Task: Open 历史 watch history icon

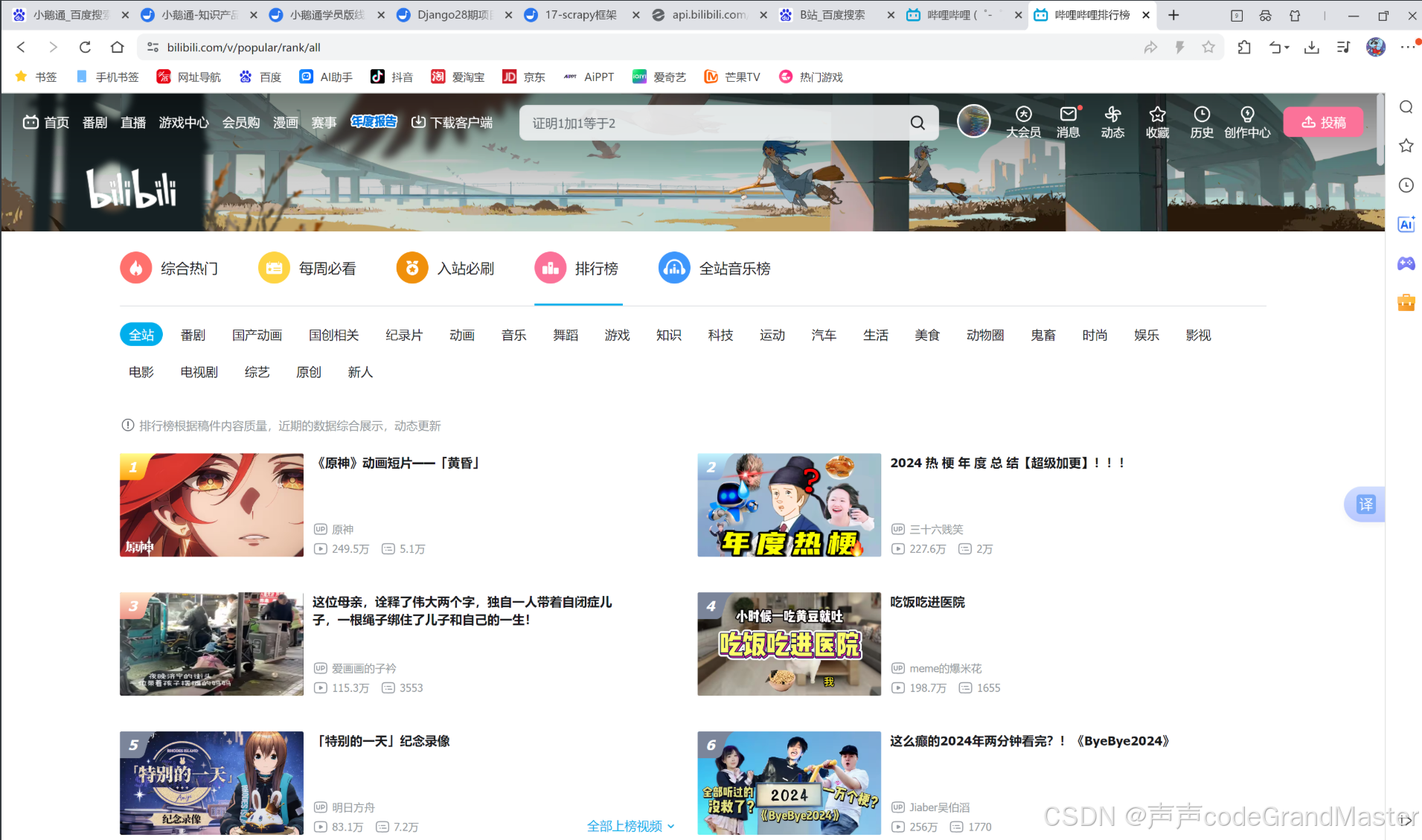Action: pyautogui.click(x=1202, y=122)
